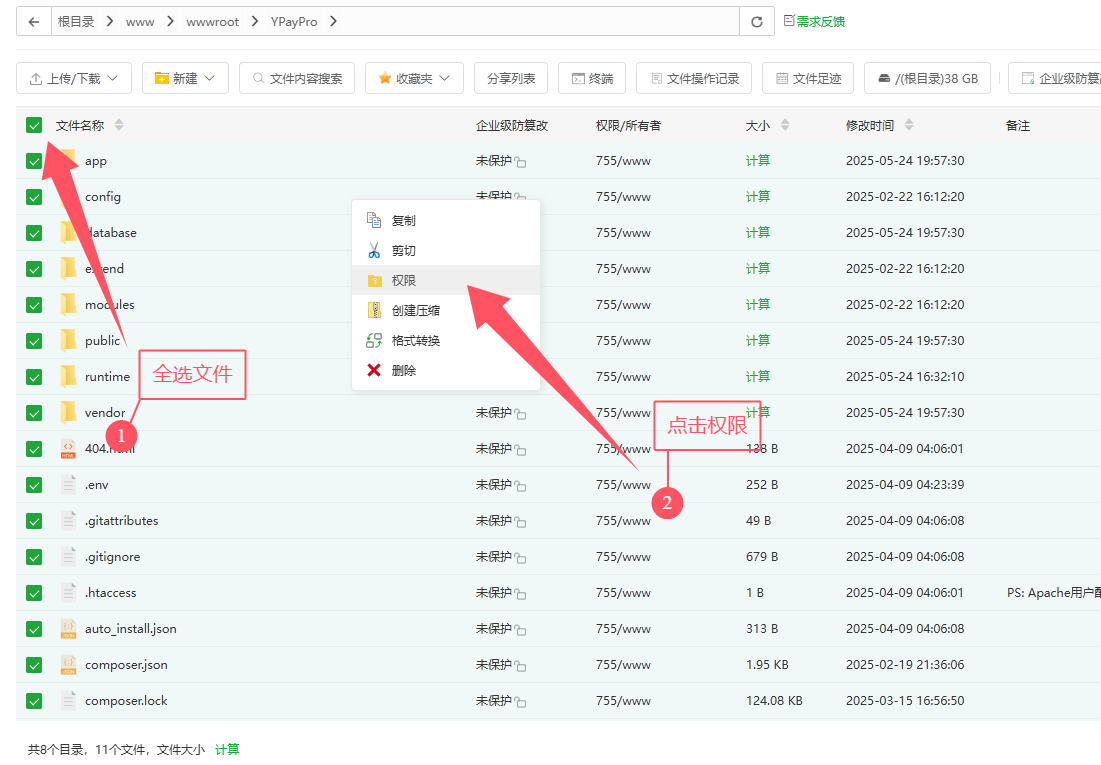Image resolution: width=1101 pixels, height=765 pixels.
Task: Select 格式转换 in context menu
Action: (446, 341)
